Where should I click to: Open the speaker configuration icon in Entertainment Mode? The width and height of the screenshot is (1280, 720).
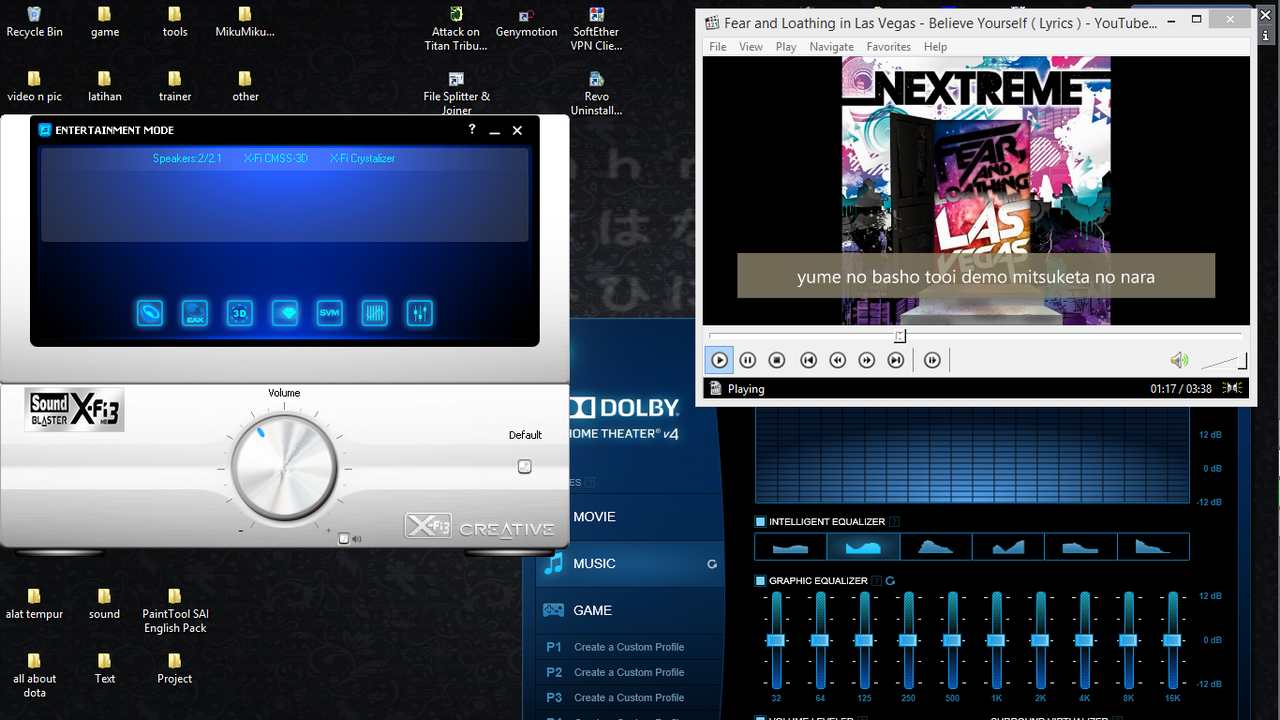coord(150,313)
